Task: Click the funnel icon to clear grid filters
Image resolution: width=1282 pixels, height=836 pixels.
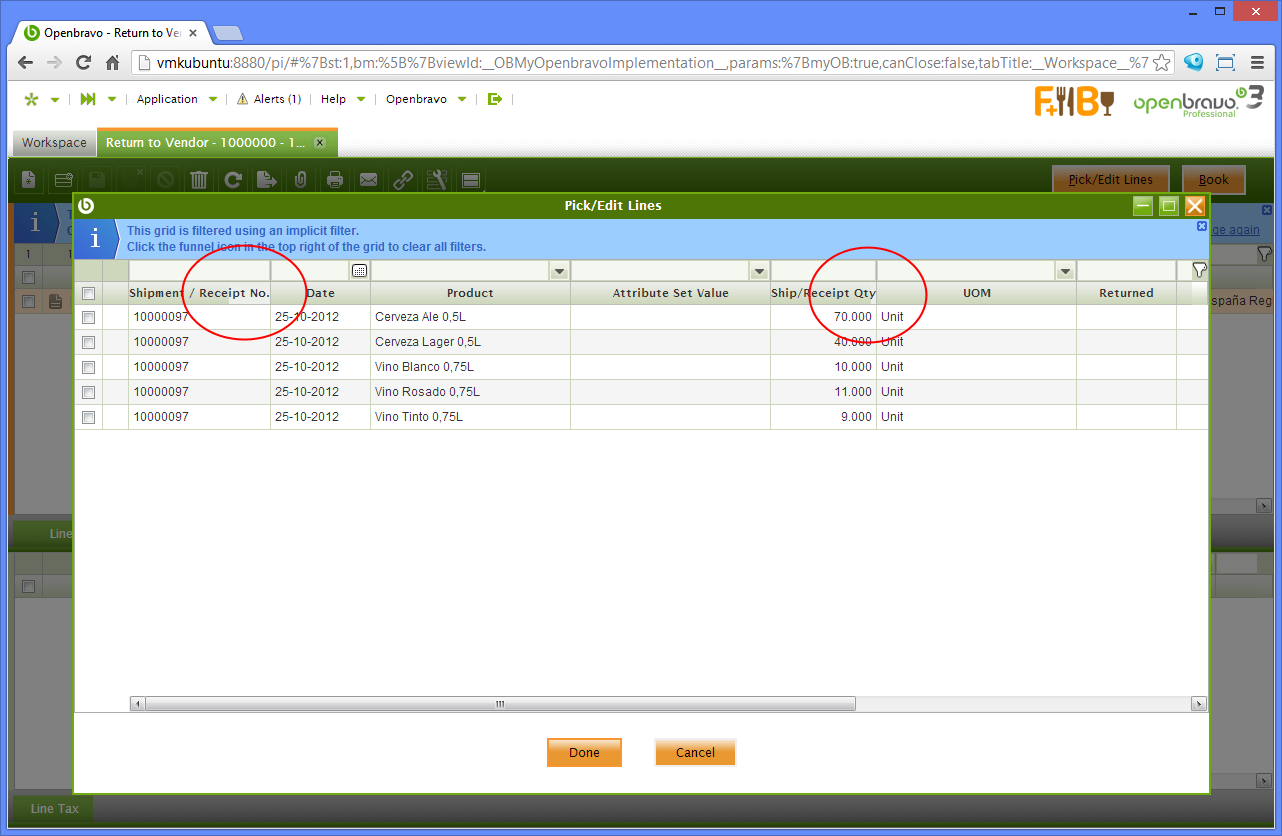Action: tap(1199, 270)
